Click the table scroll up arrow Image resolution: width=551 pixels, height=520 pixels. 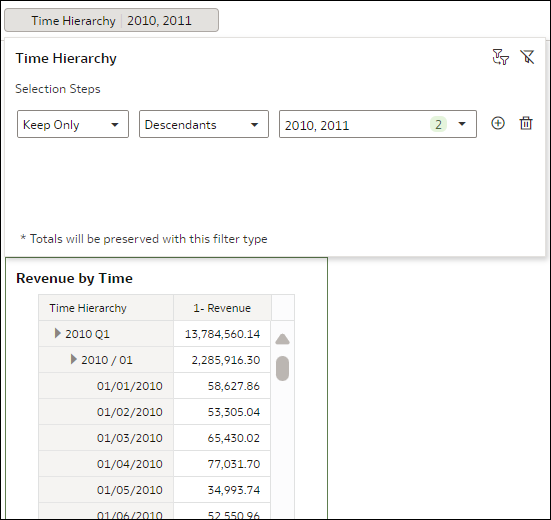(283, 339)
